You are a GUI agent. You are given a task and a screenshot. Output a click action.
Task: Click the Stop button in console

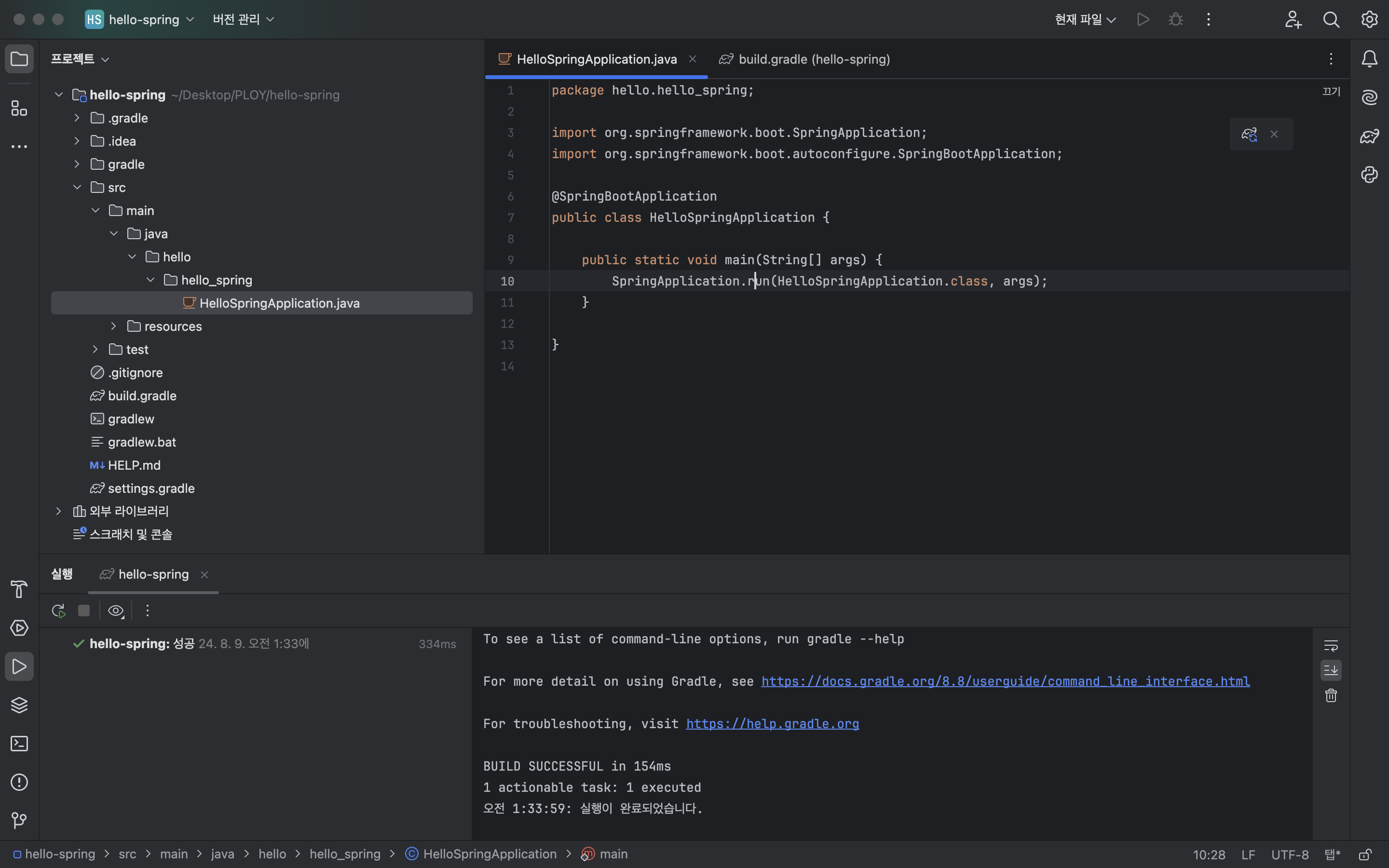point(85,610)
